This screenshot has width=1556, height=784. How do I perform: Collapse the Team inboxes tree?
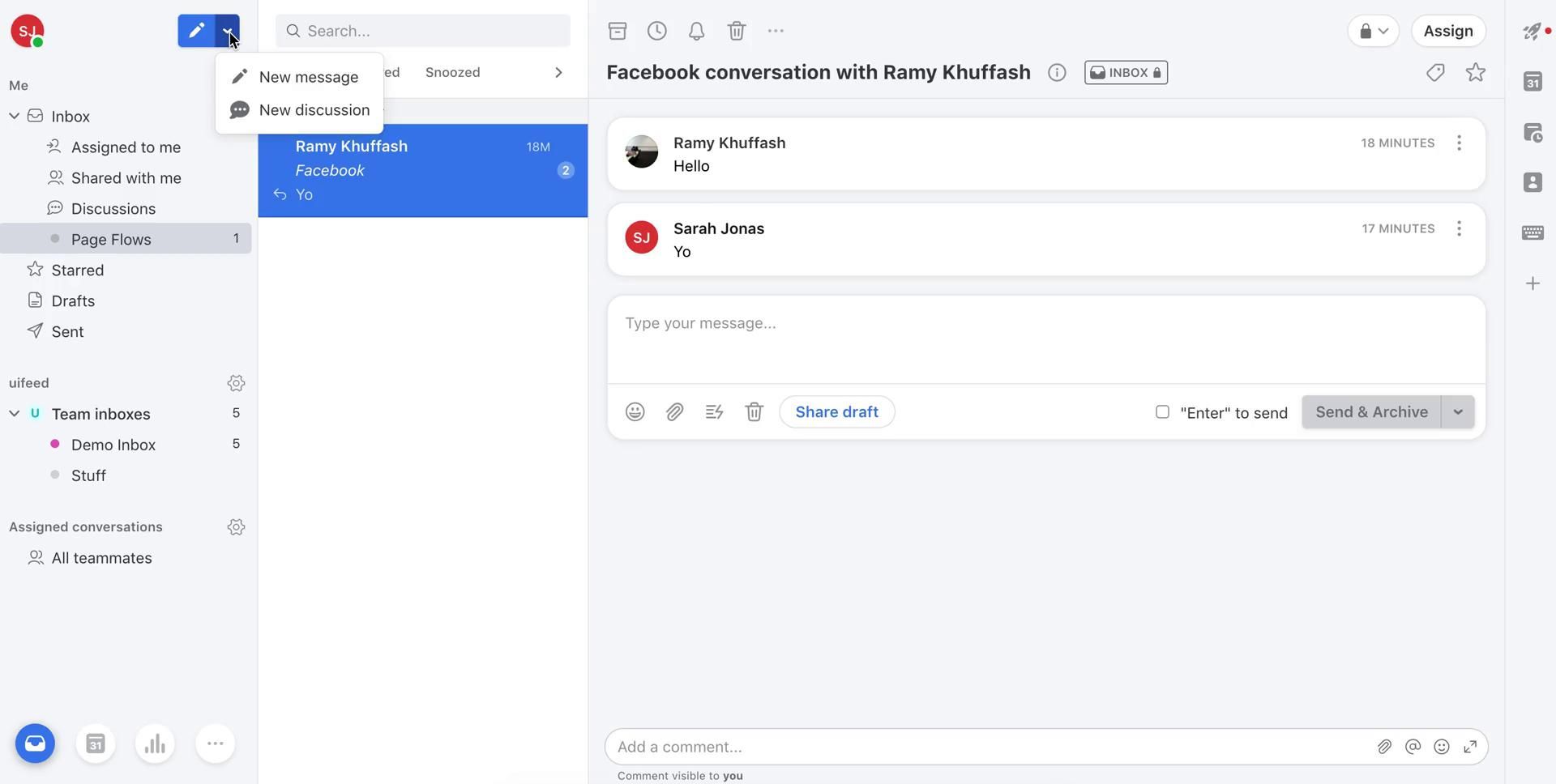[14, 414]
